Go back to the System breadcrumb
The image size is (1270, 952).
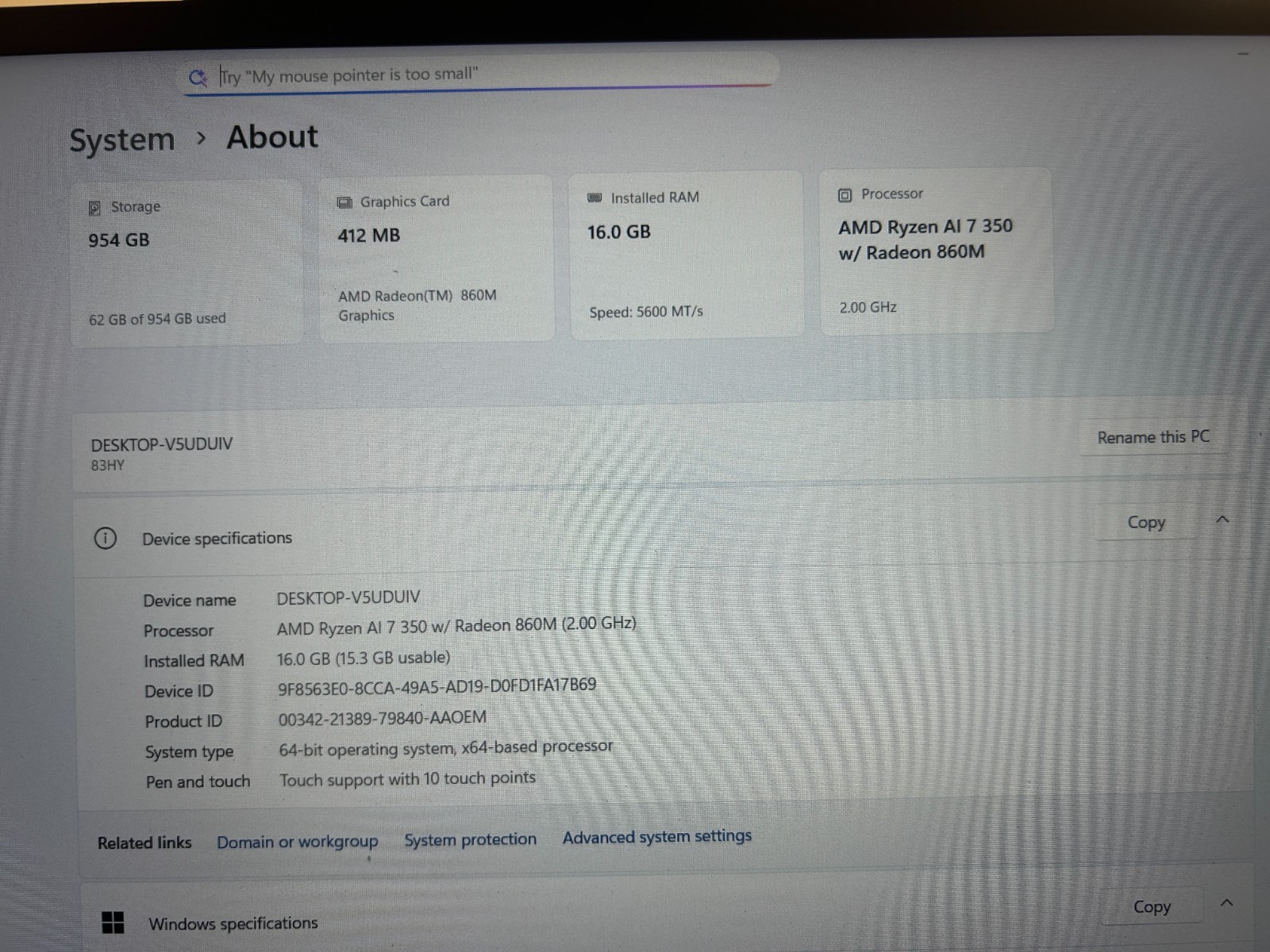121,140
